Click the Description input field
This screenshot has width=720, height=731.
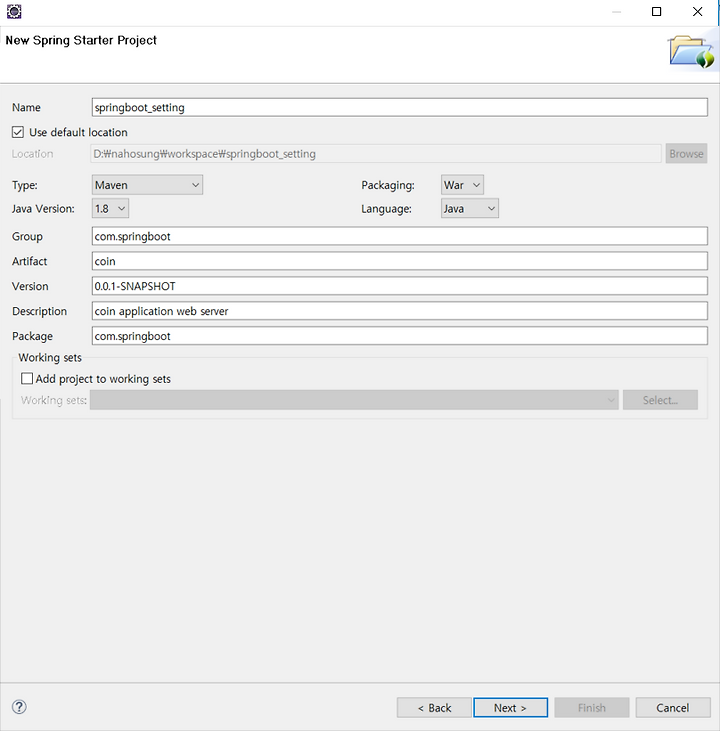click(400, 311)
